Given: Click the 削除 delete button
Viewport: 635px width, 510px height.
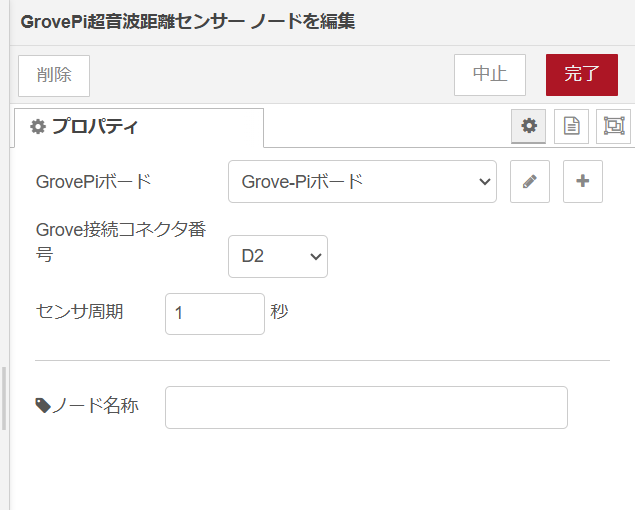Looking at the screenshot, I should [54, 76].
